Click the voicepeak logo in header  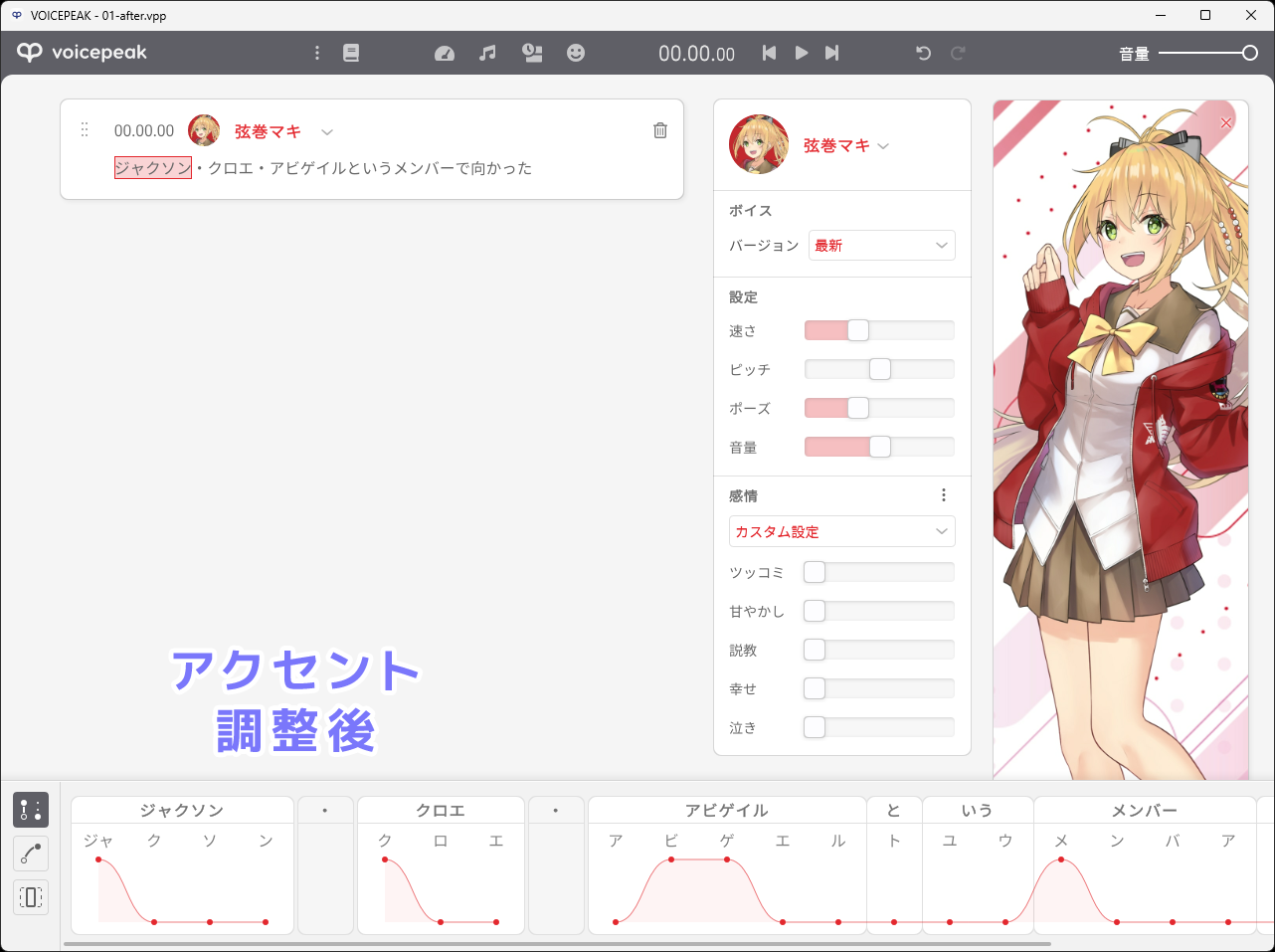pyautogui.click(x=82, y=53)
